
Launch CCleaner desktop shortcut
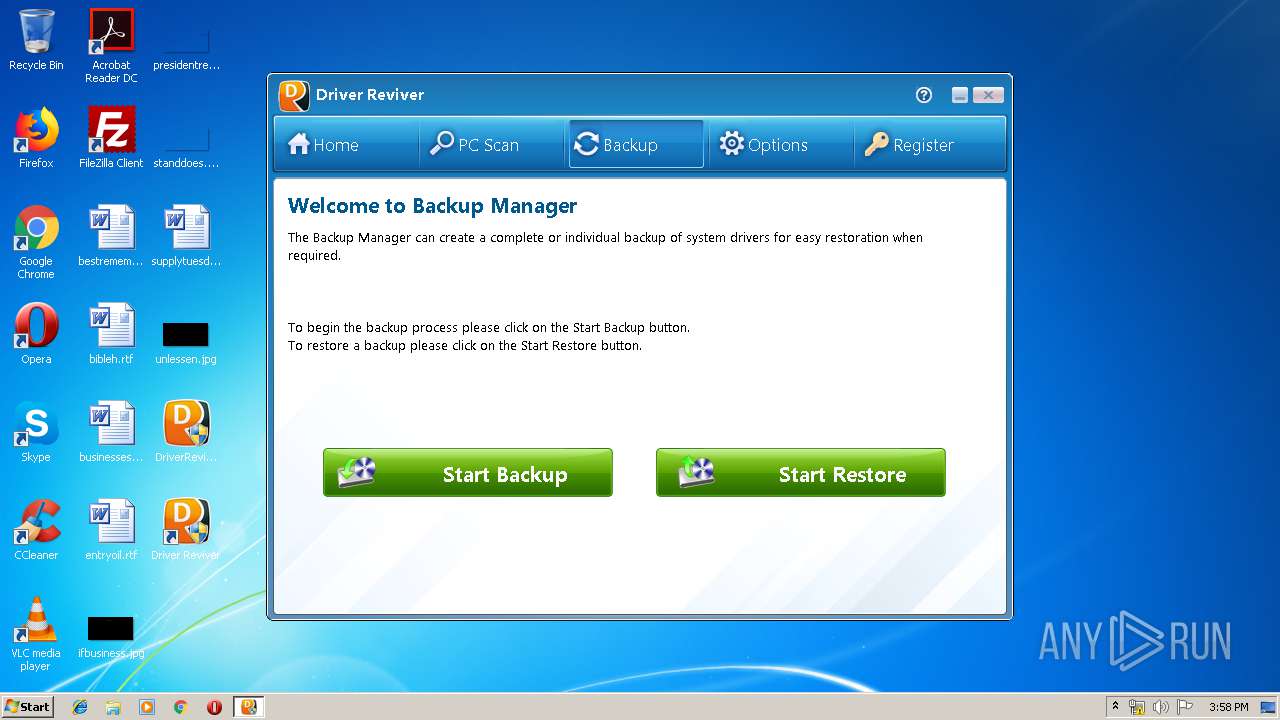36,530
